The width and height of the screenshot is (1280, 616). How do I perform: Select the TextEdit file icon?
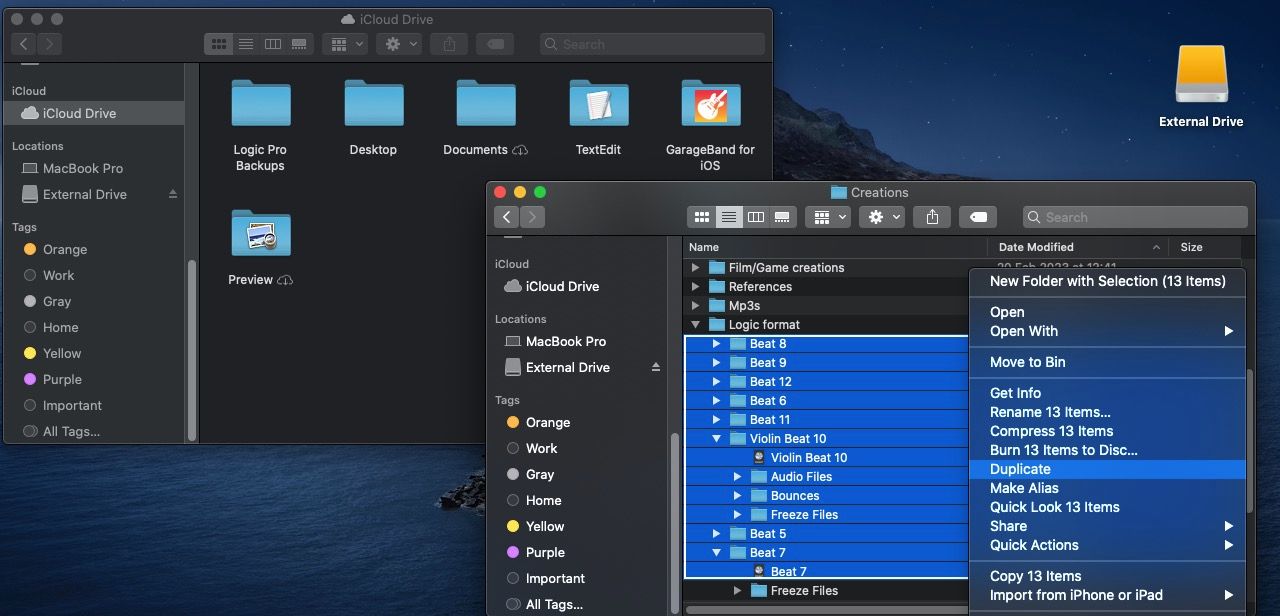coord(598,103)
